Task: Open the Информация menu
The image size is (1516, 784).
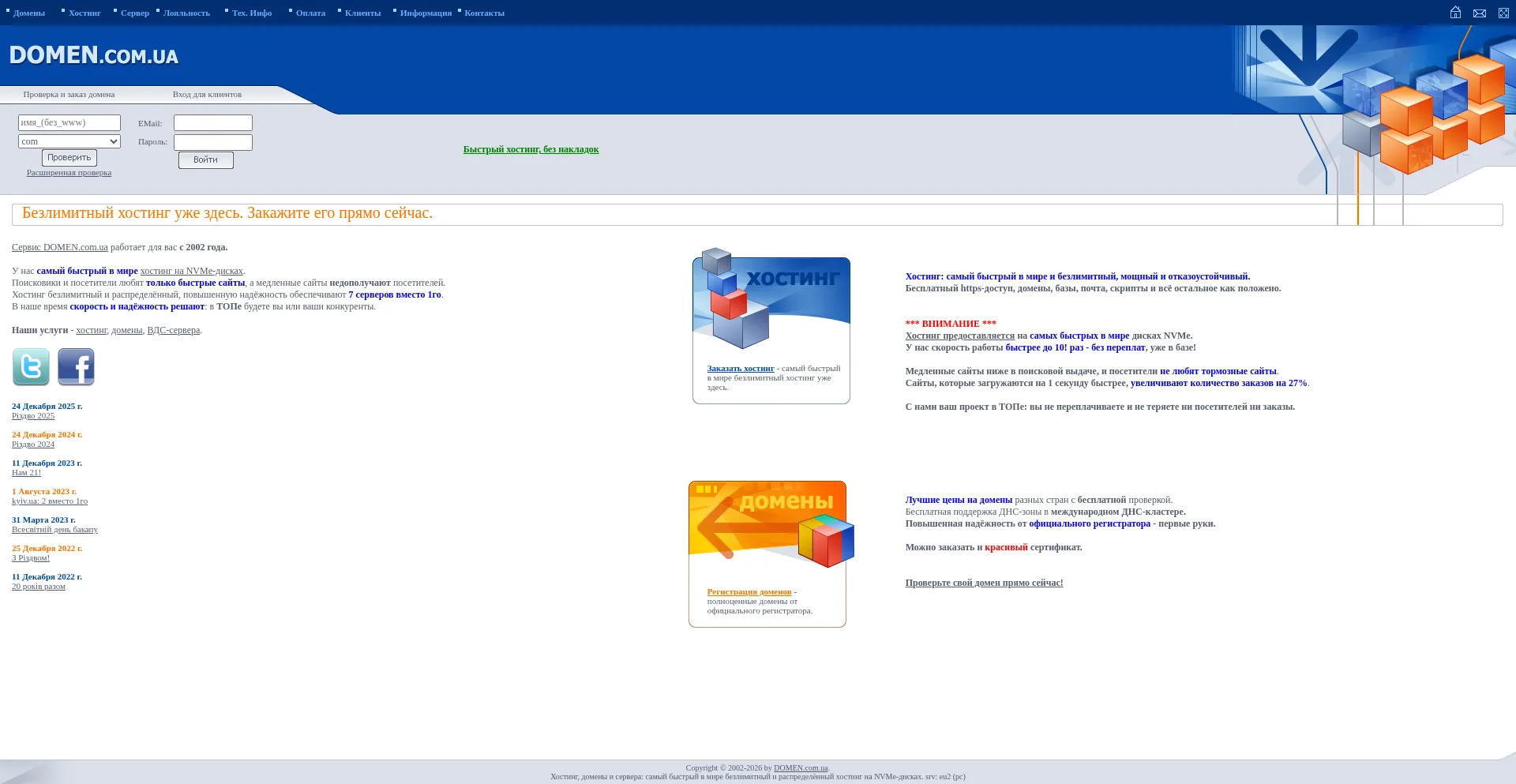Action: point(426,13)
